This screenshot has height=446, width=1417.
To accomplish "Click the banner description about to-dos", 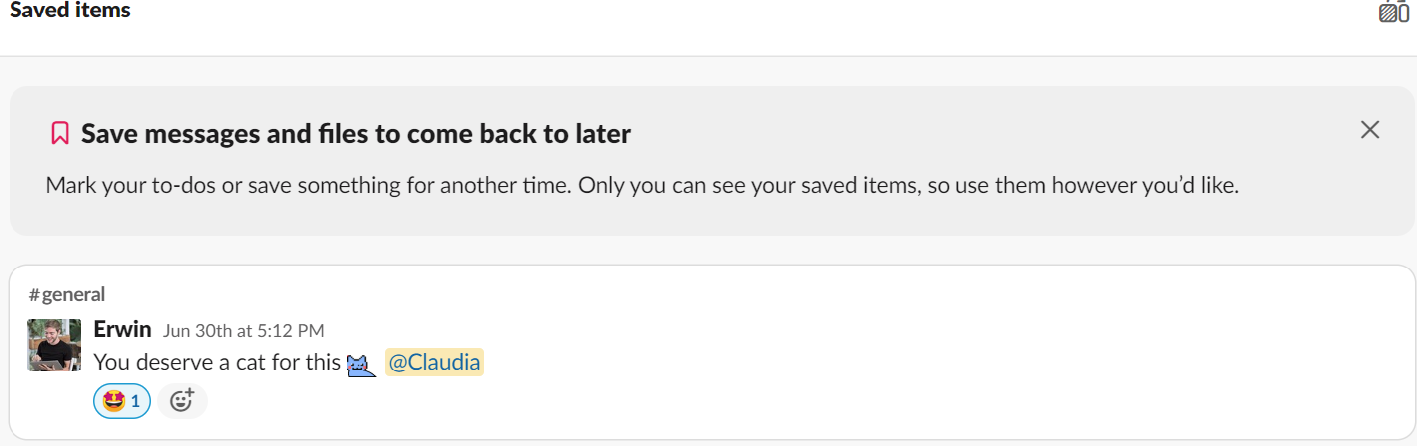I will pyautogui.click(x=642, y=186).
